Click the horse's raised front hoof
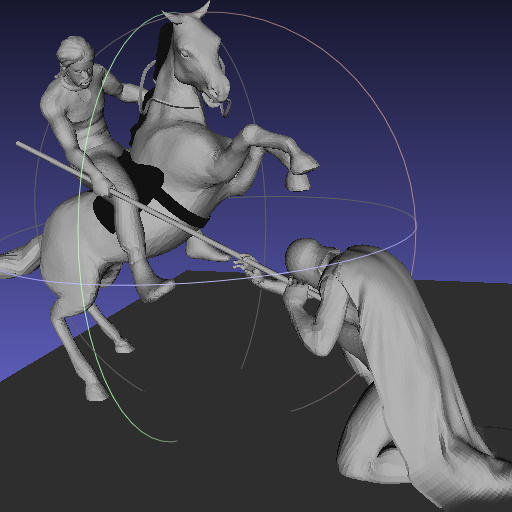Screen dimensions: 512x512 pyautogui.click(x=298, y=183)
